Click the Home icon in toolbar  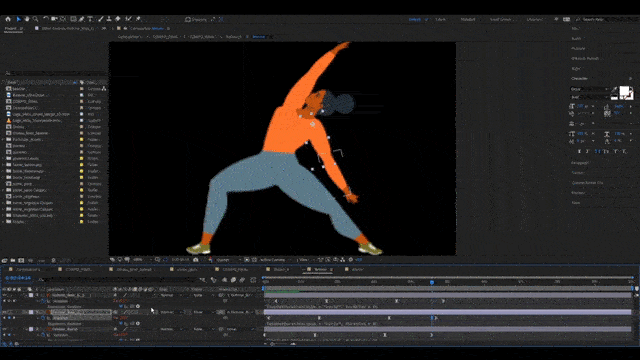[8, 19]
